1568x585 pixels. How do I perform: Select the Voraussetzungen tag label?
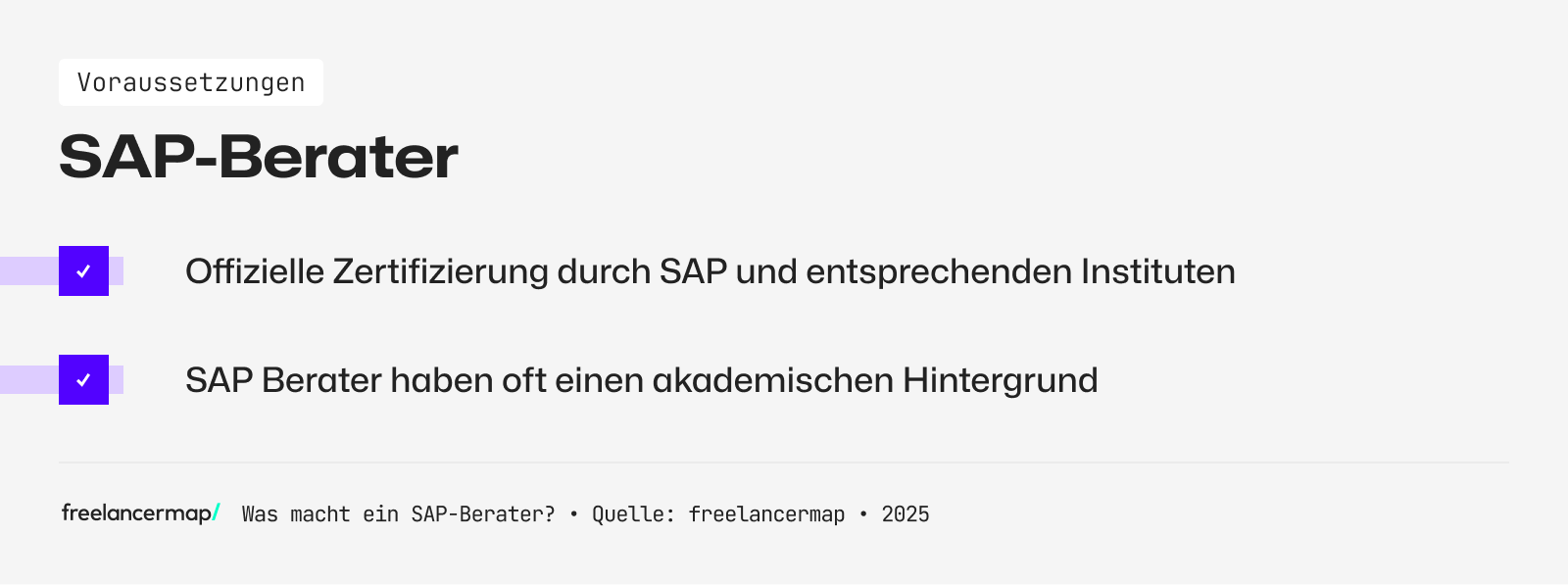[191, 82]
